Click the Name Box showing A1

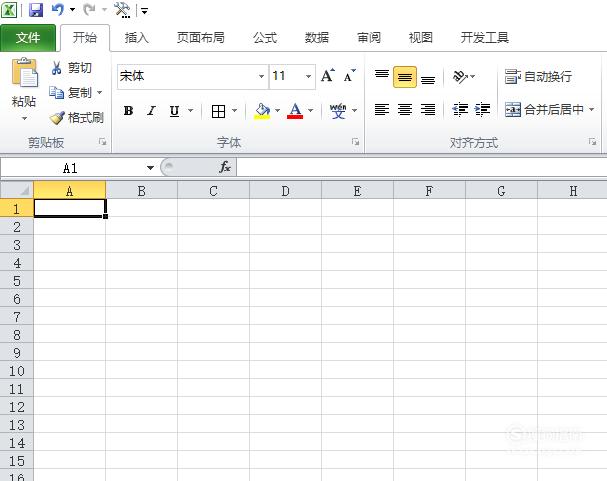72,168
